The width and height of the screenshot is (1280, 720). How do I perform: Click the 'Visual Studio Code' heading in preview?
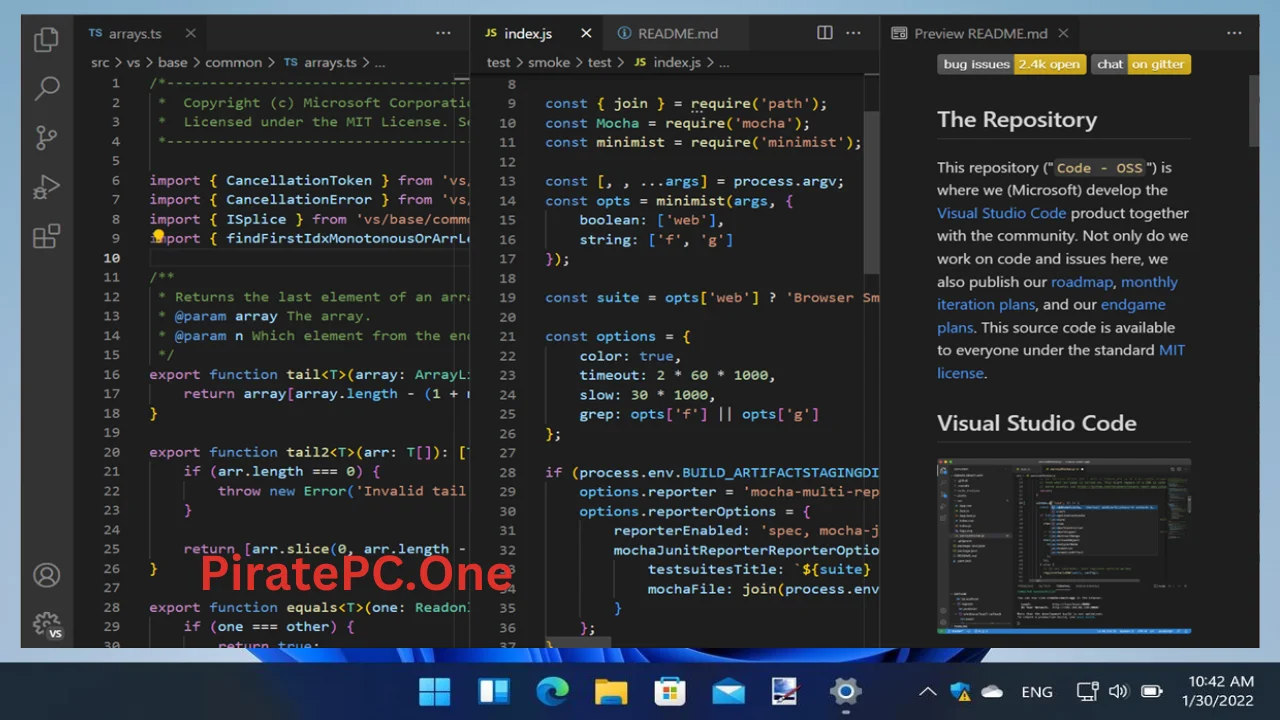click(1037, 423)
